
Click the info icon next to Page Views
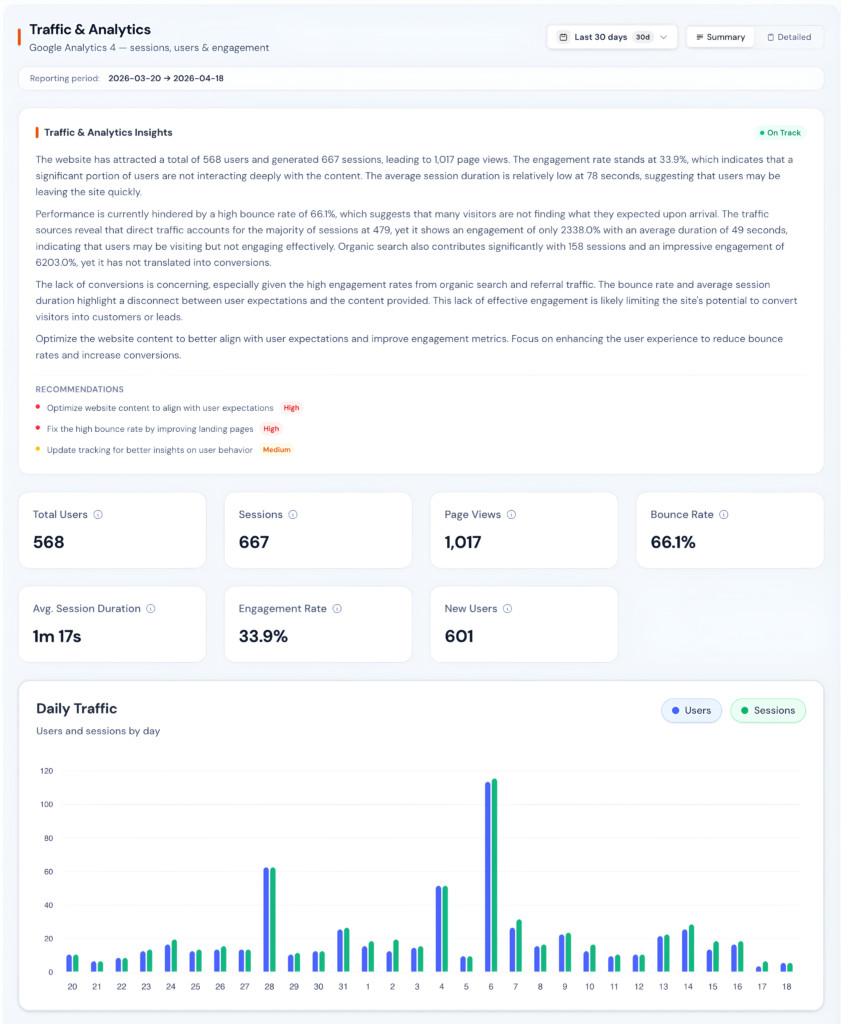pyautogui.click(x=510, y=514)
